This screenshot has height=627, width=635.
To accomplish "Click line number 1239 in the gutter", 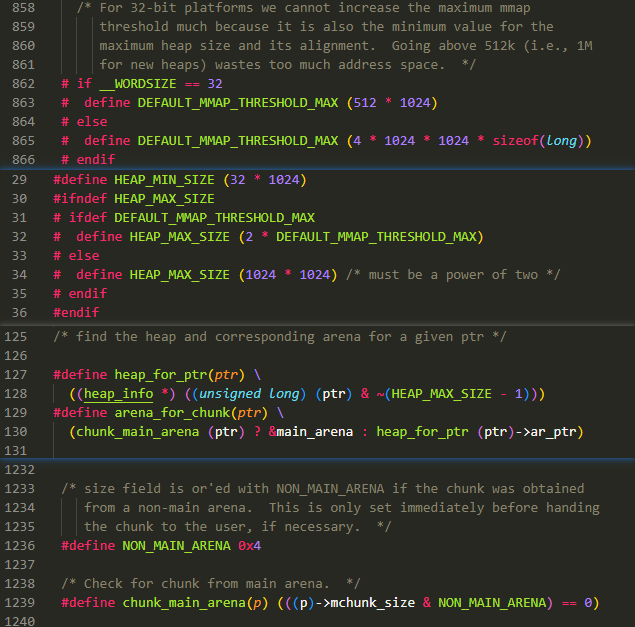I will coord(19,602).
